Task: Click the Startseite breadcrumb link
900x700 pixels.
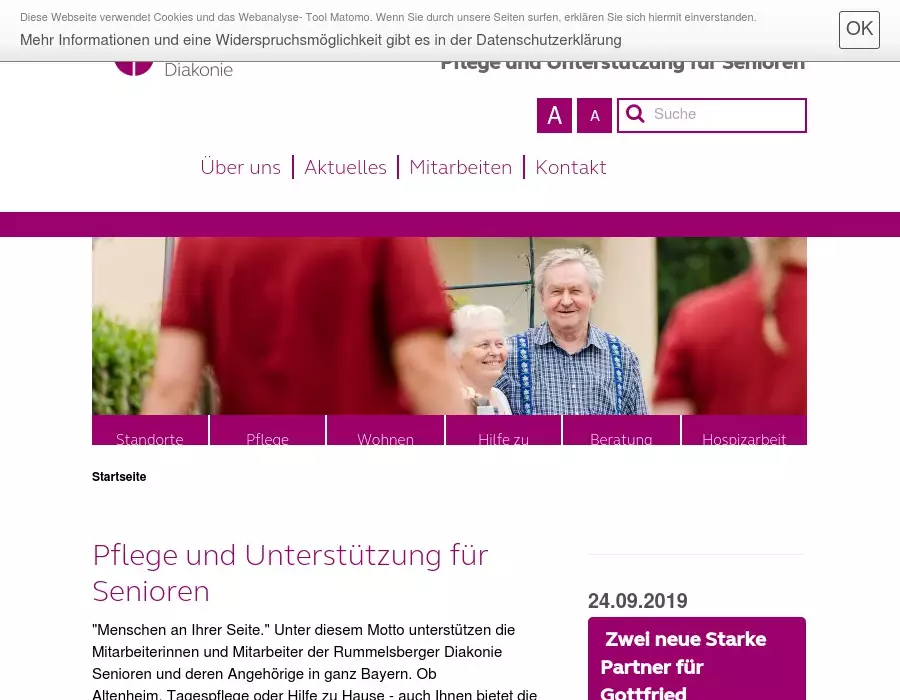Action: tap(119, 477)
